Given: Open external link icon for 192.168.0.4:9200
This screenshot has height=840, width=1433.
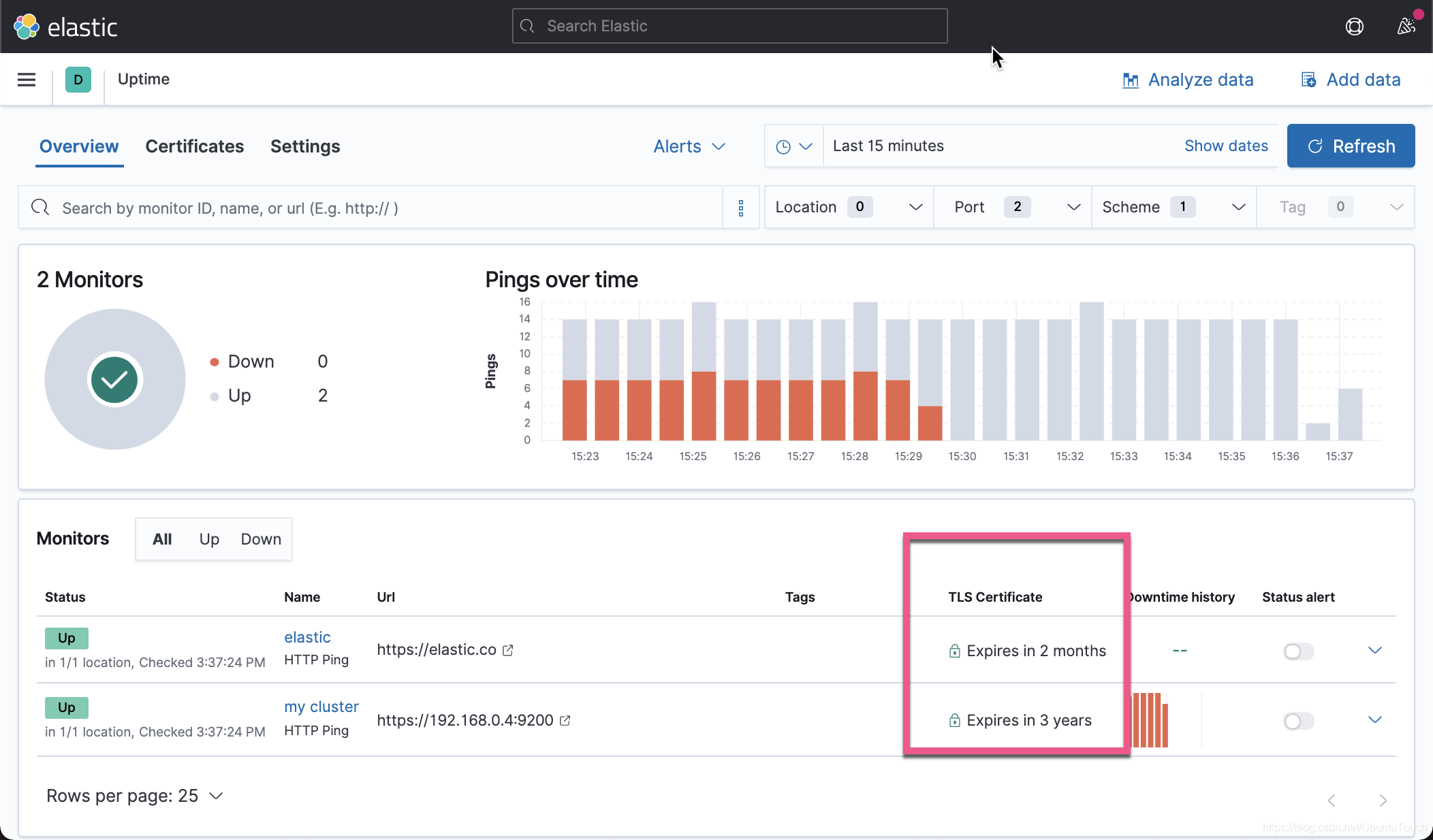Looking at the screenshot, I should tap(565, 720).
